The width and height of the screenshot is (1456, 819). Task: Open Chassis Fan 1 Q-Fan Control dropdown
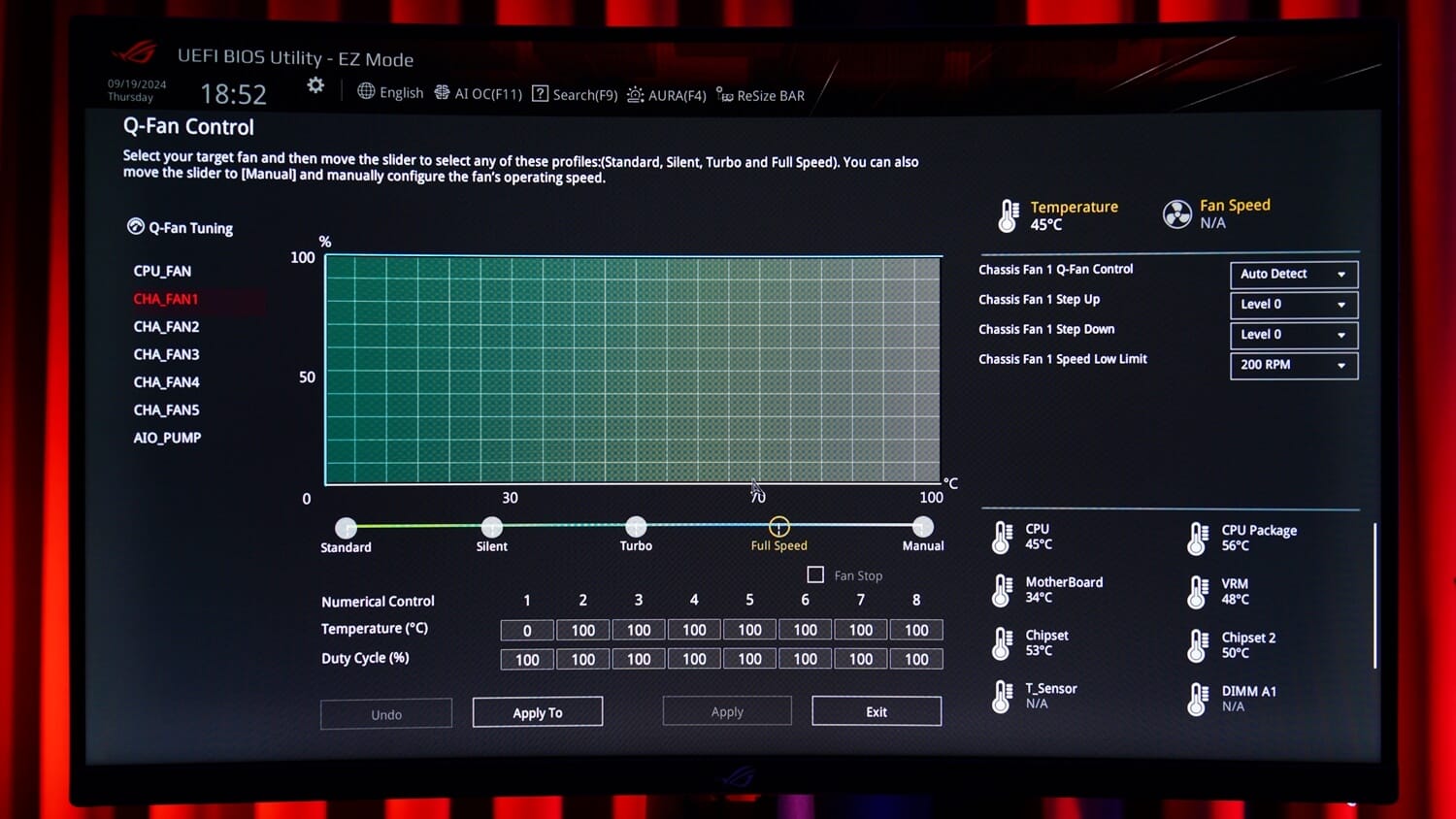click(x=1293, y=275)
